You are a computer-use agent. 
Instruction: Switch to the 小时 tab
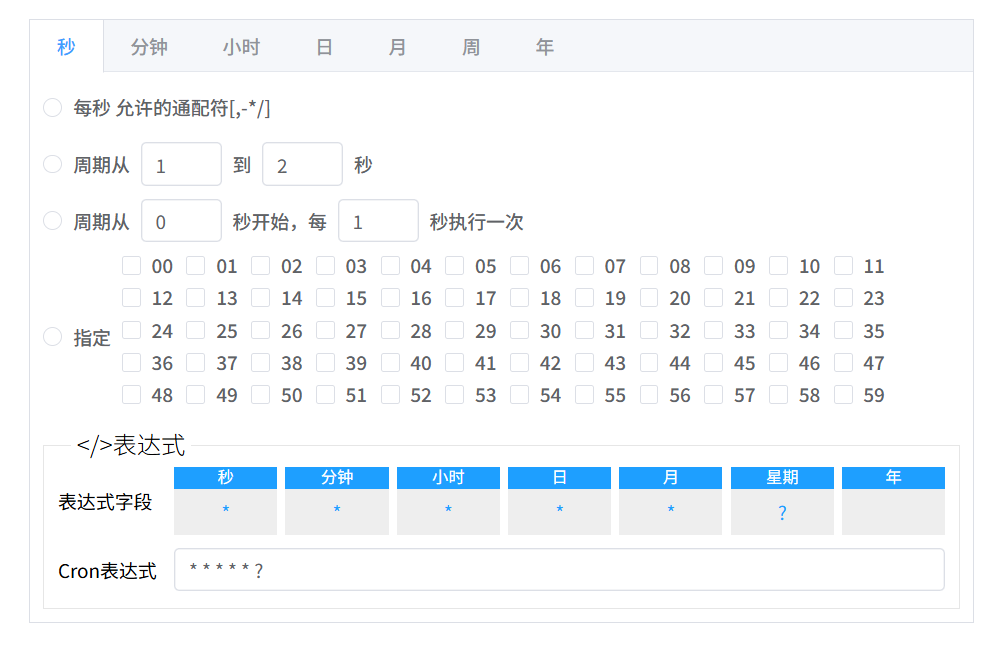pyautogui.click(x=241, y=46)
